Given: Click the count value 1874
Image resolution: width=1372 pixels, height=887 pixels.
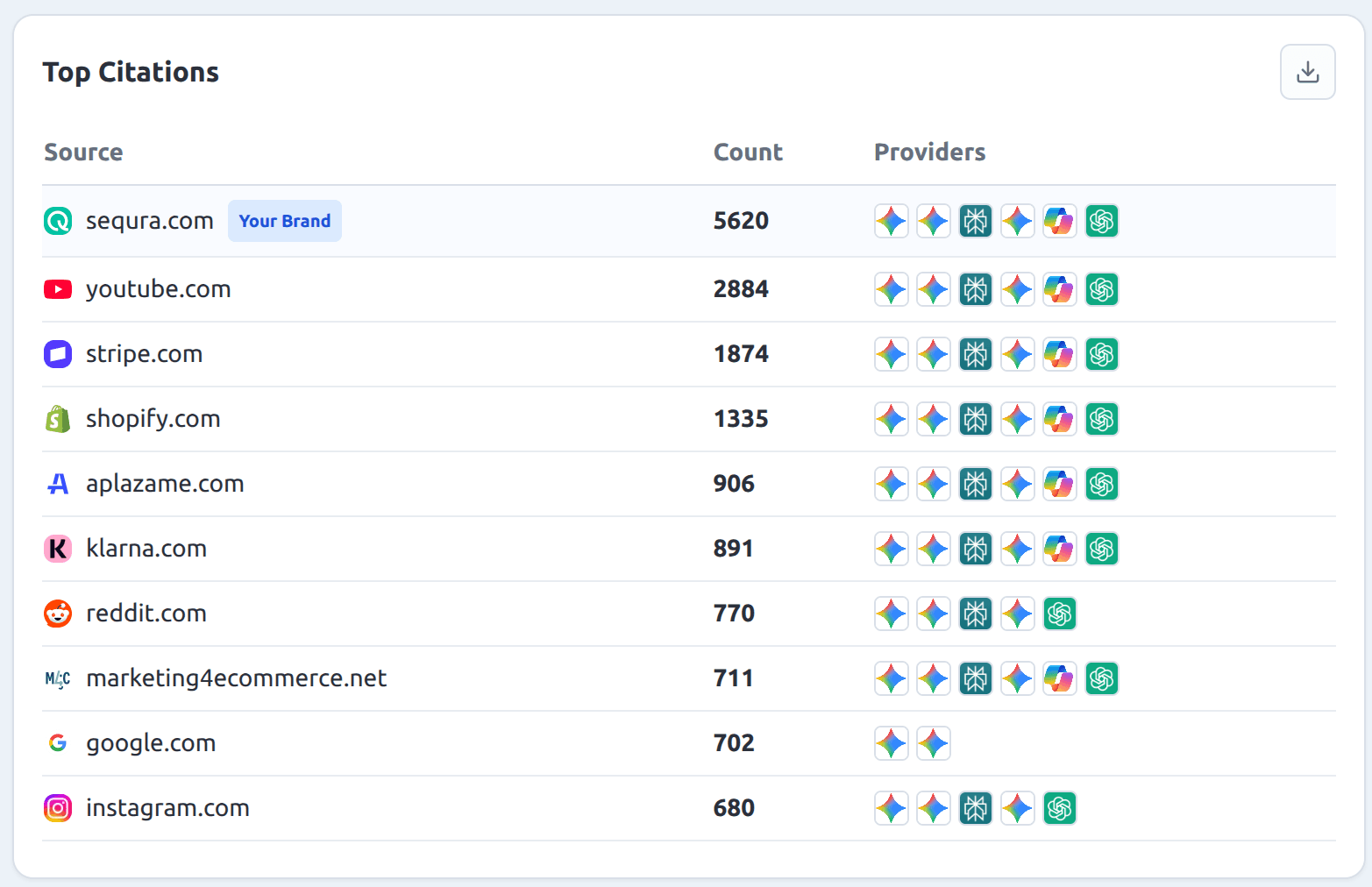Looking at the screenshot, I should (741, 354).
